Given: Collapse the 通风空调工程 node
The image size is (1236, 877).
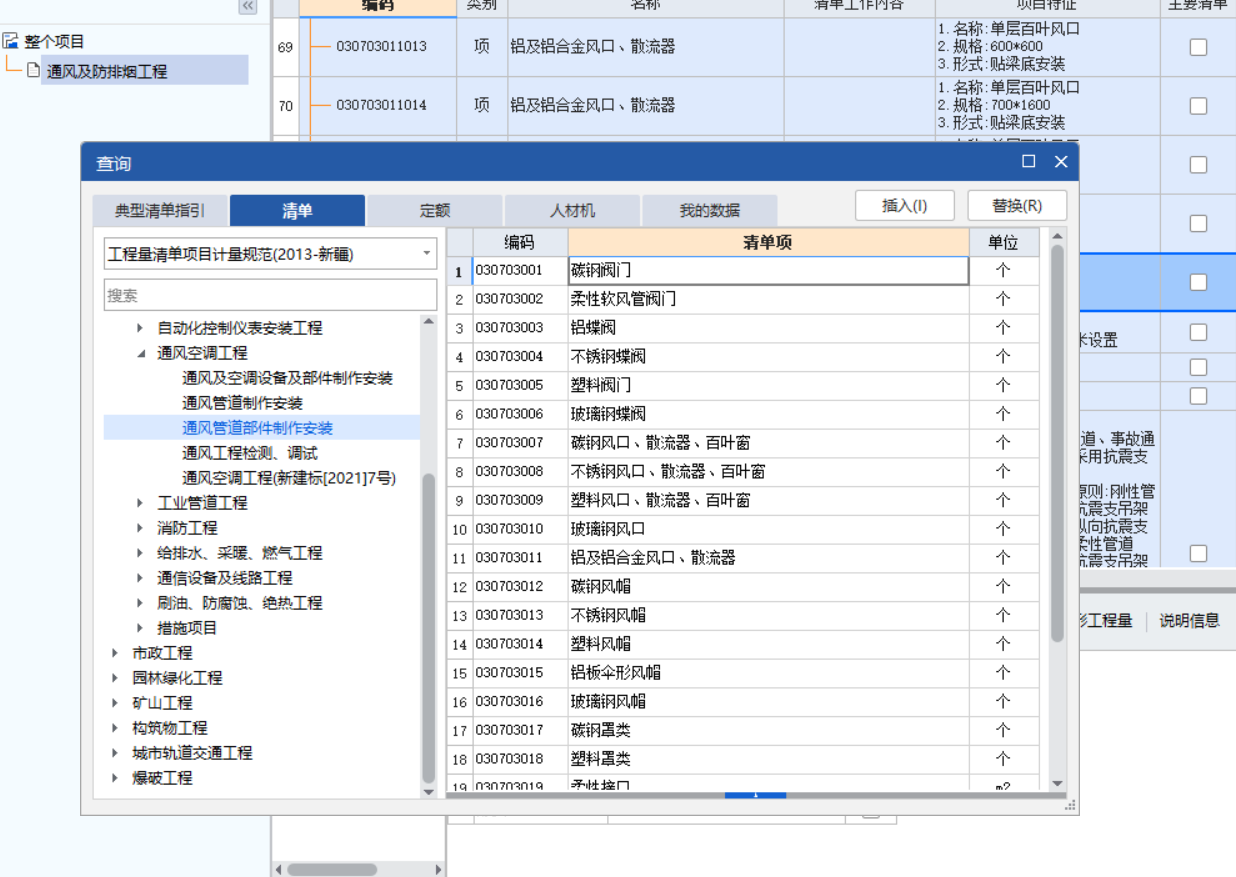Looking at the screenshot, I should (140, 353).
